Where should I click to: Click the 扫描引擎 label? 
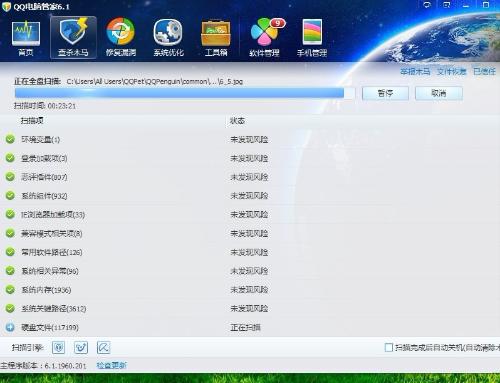tap(28, 348)
